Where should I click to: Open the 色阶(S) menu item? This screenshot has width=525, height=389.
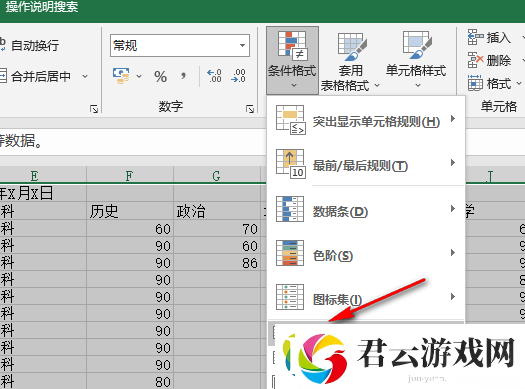tap(366, 253)
